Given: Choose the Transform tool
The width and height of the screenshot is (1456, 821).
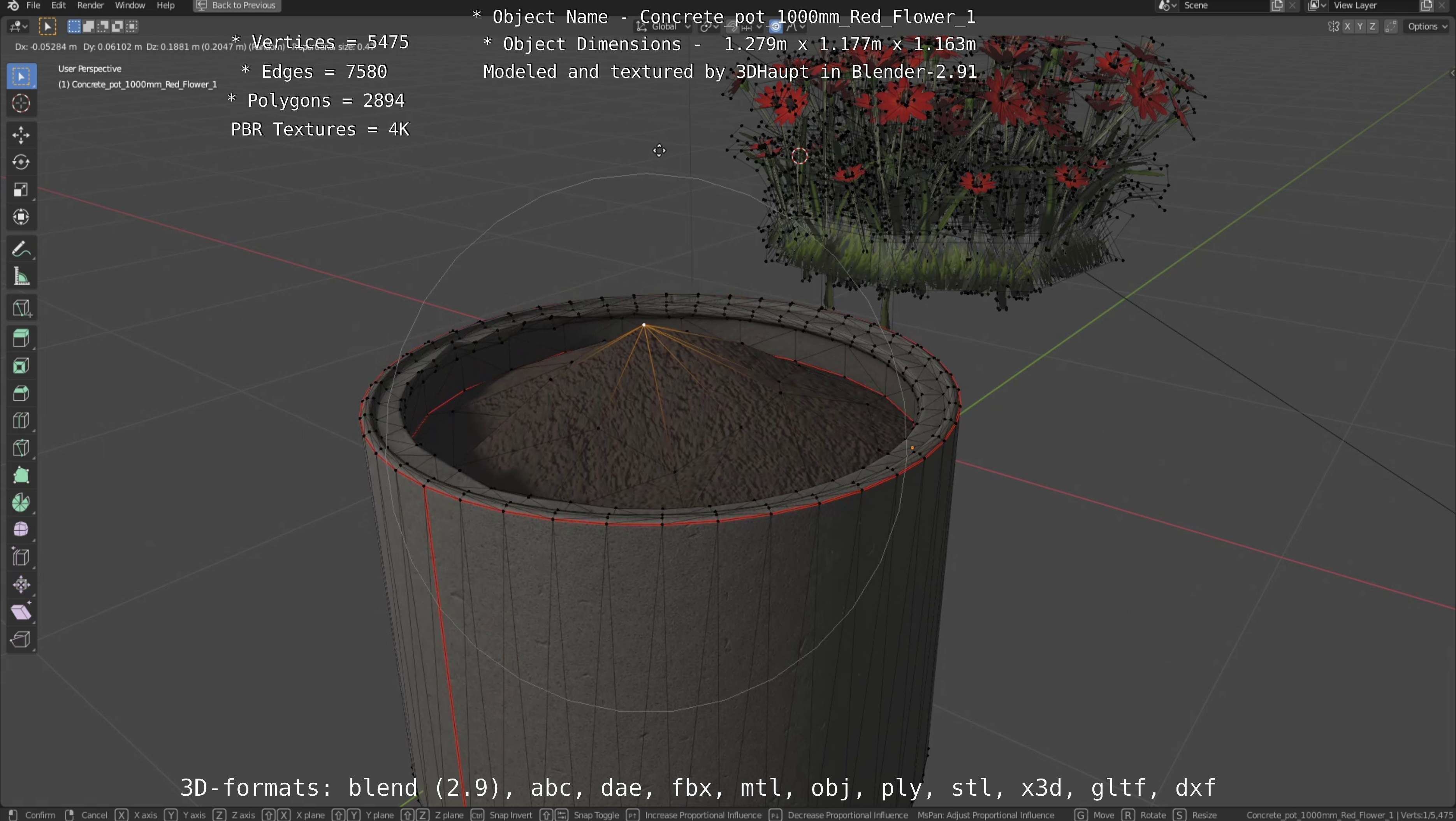Looking at the screenshot, I should coord(21,217).
